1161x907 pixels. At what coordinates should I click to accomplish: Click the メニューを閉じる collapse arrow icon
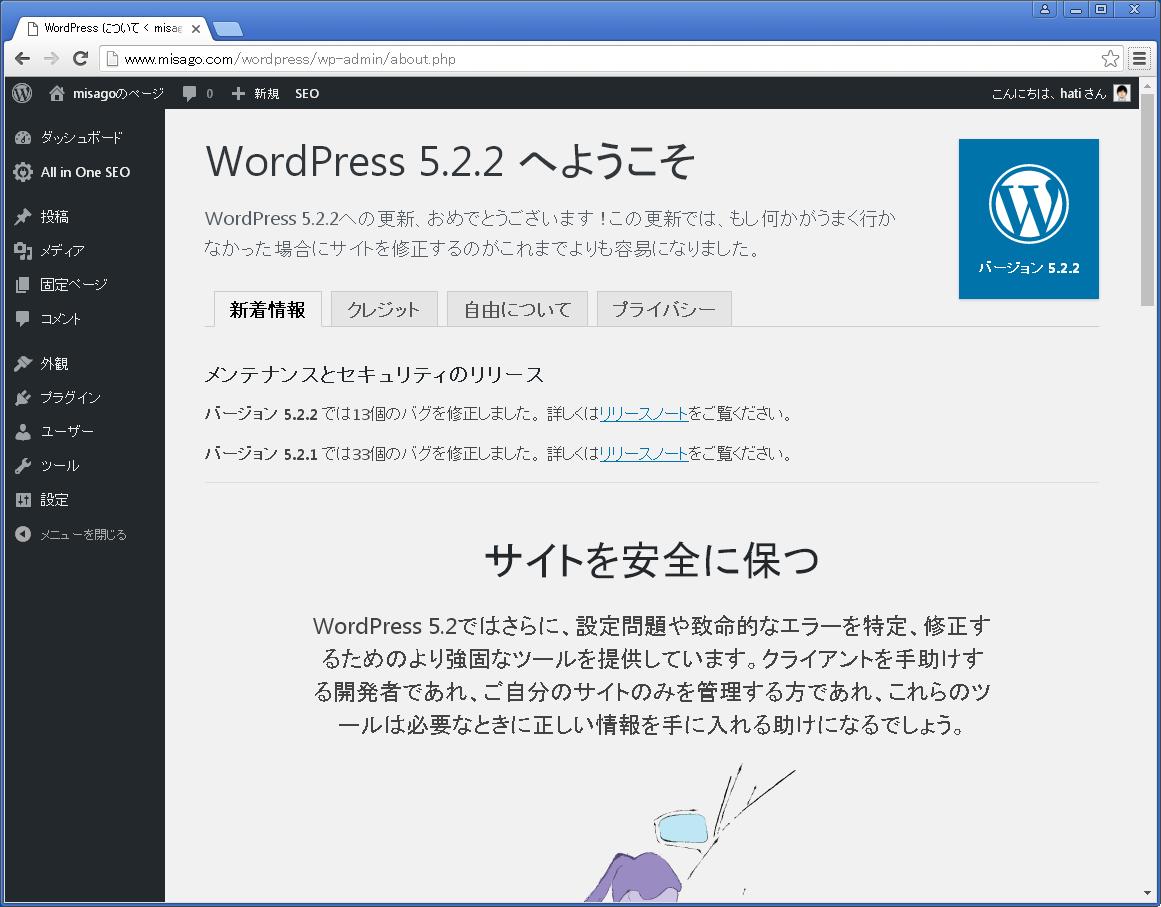coord(23,534)
